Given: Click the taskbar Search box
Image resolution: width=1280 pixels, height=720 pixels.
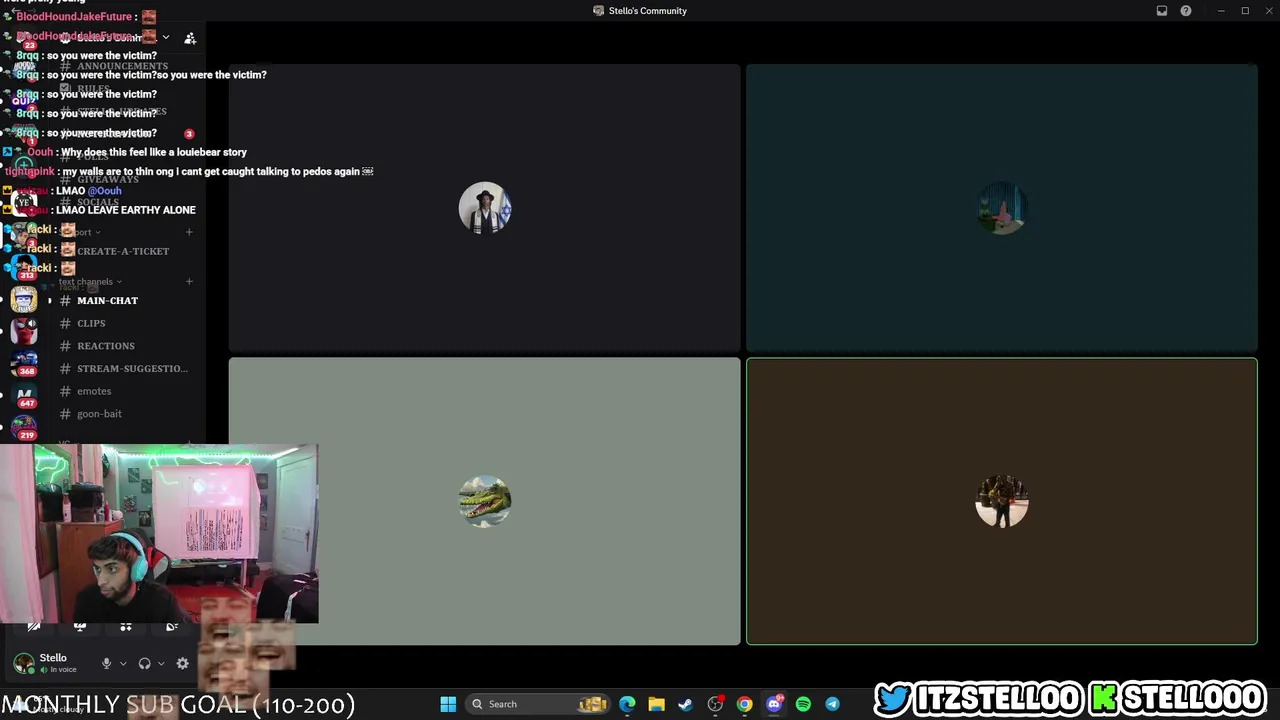Looking at the screenshot, I should click(x=538, y=704).
